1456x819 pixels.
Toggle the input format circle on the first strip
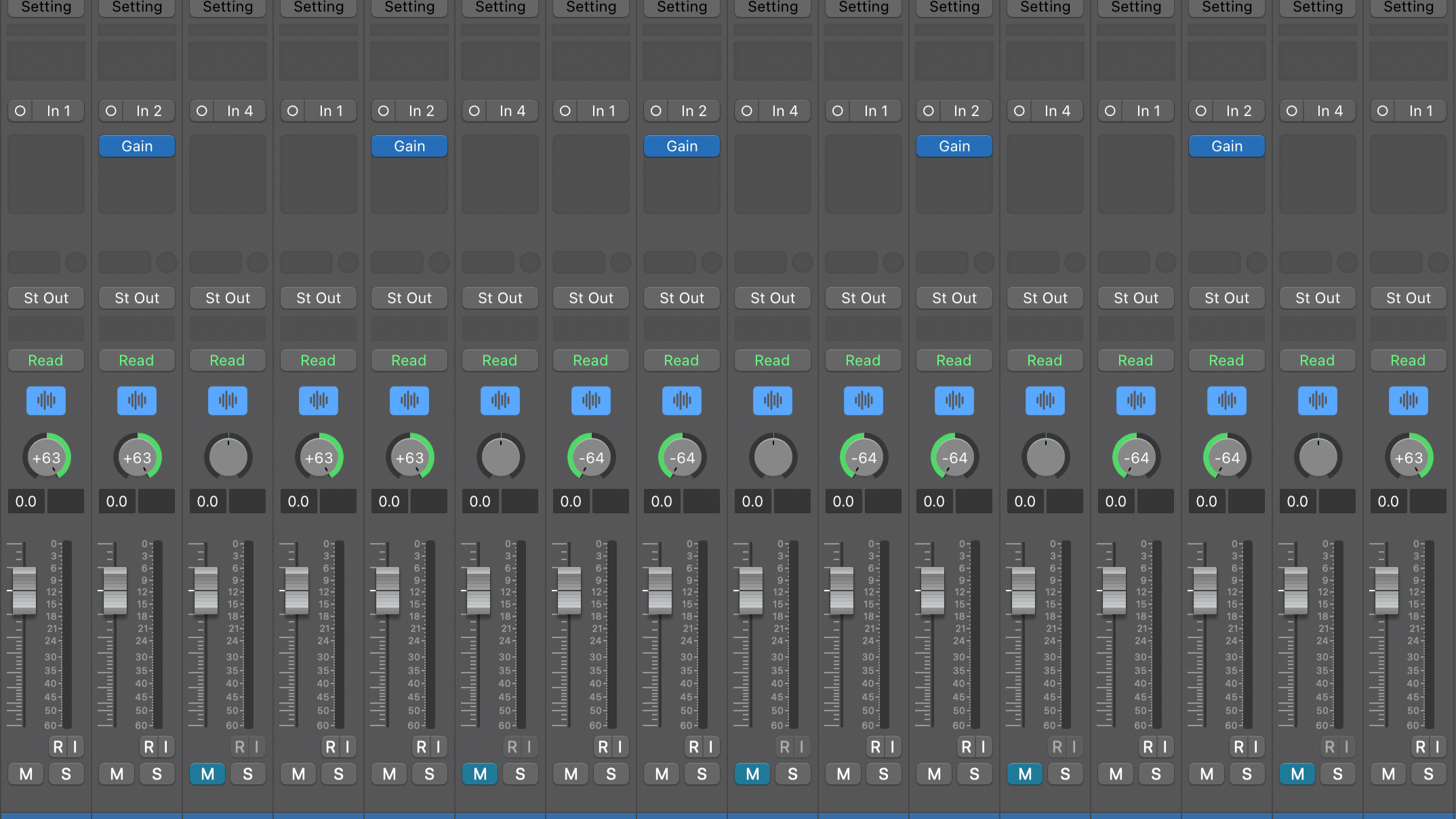(20, 111)
